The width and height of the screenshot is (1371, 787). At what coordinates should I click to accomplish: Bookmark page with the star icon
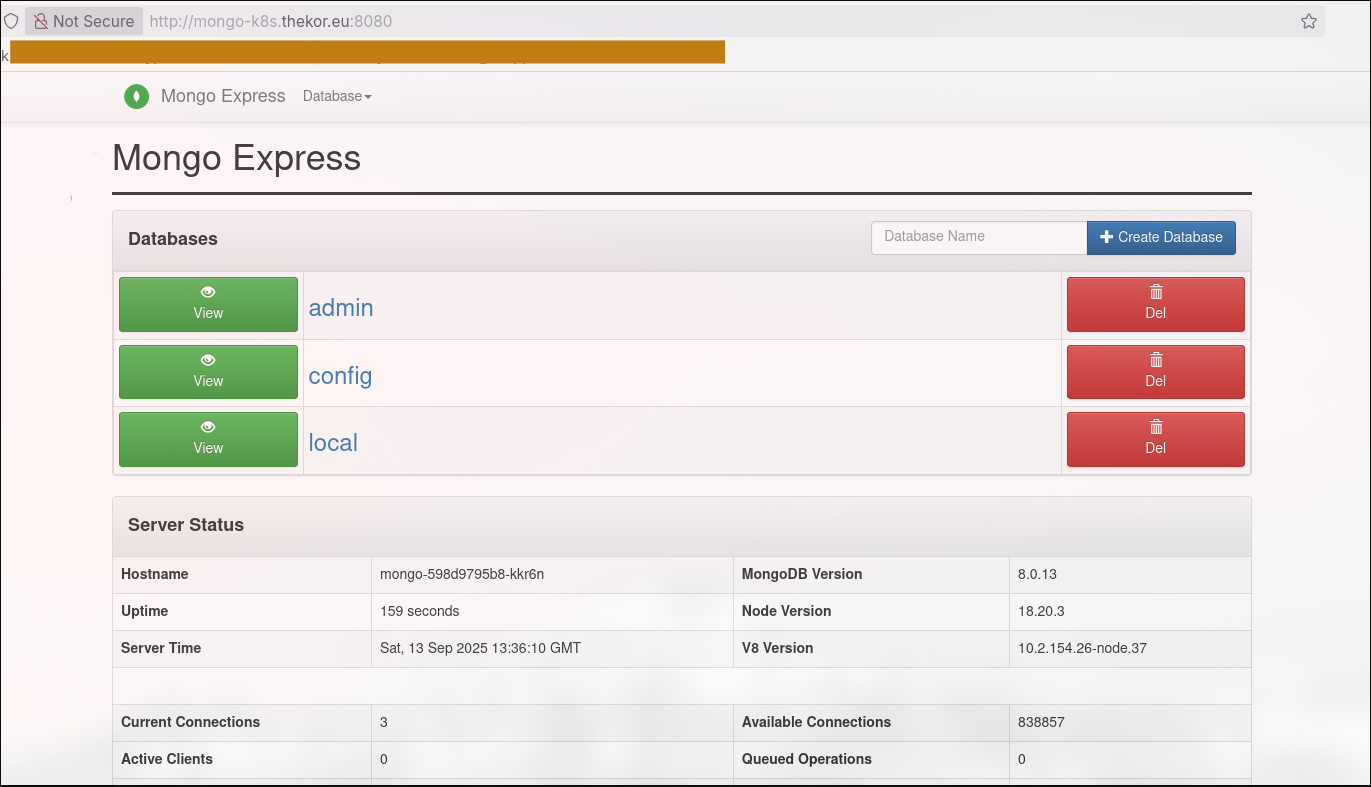(x=1308, y=21)
